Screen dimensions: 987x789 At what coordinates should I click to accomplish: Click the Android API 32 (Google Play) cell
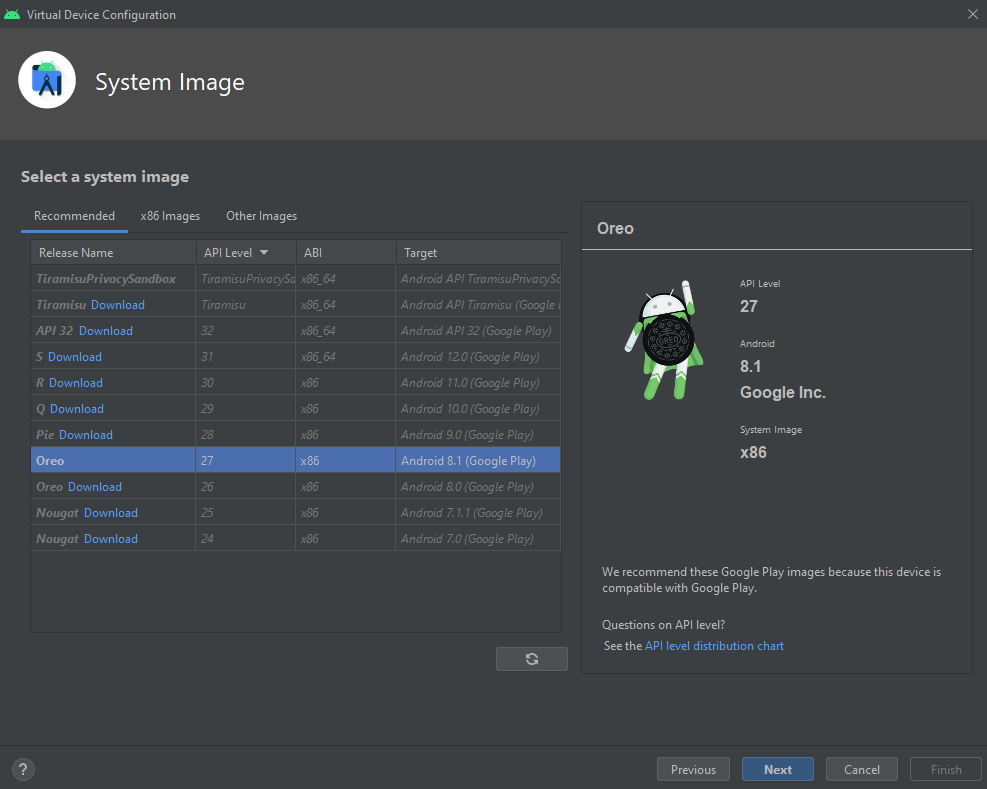coord(478,331)
